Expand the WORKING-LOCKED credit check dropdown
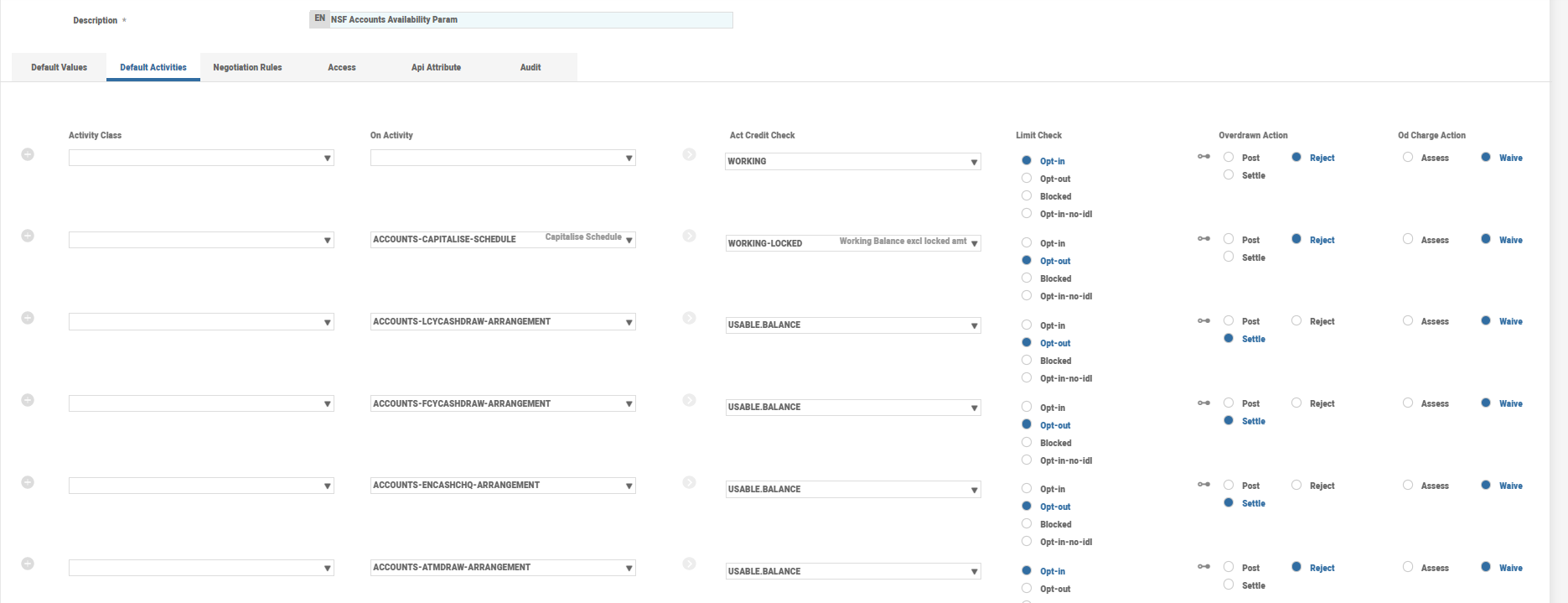 (974, 243)
